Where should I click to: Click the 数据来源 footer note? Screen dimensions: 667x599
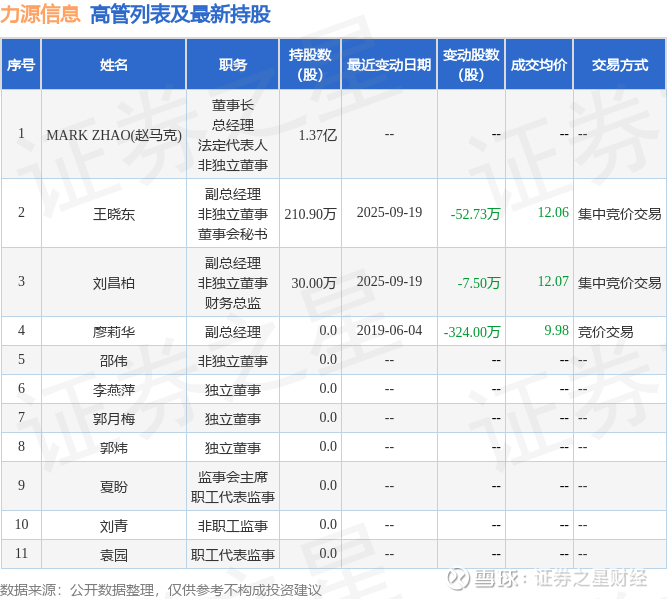pyautogui.click(x=161, y=590)
